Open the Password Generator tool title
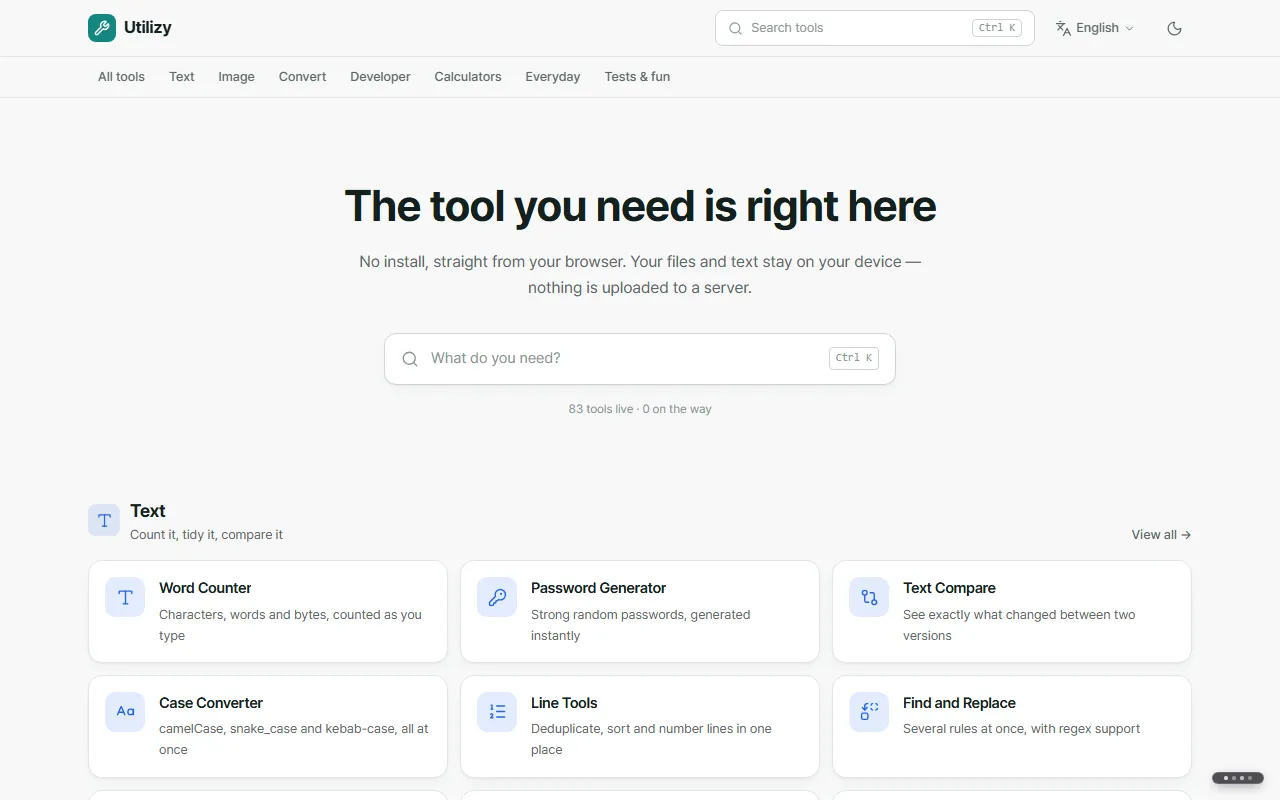The height and width of the screenshot is (800, 1280). pyautogui.click(x=598, y=588)
